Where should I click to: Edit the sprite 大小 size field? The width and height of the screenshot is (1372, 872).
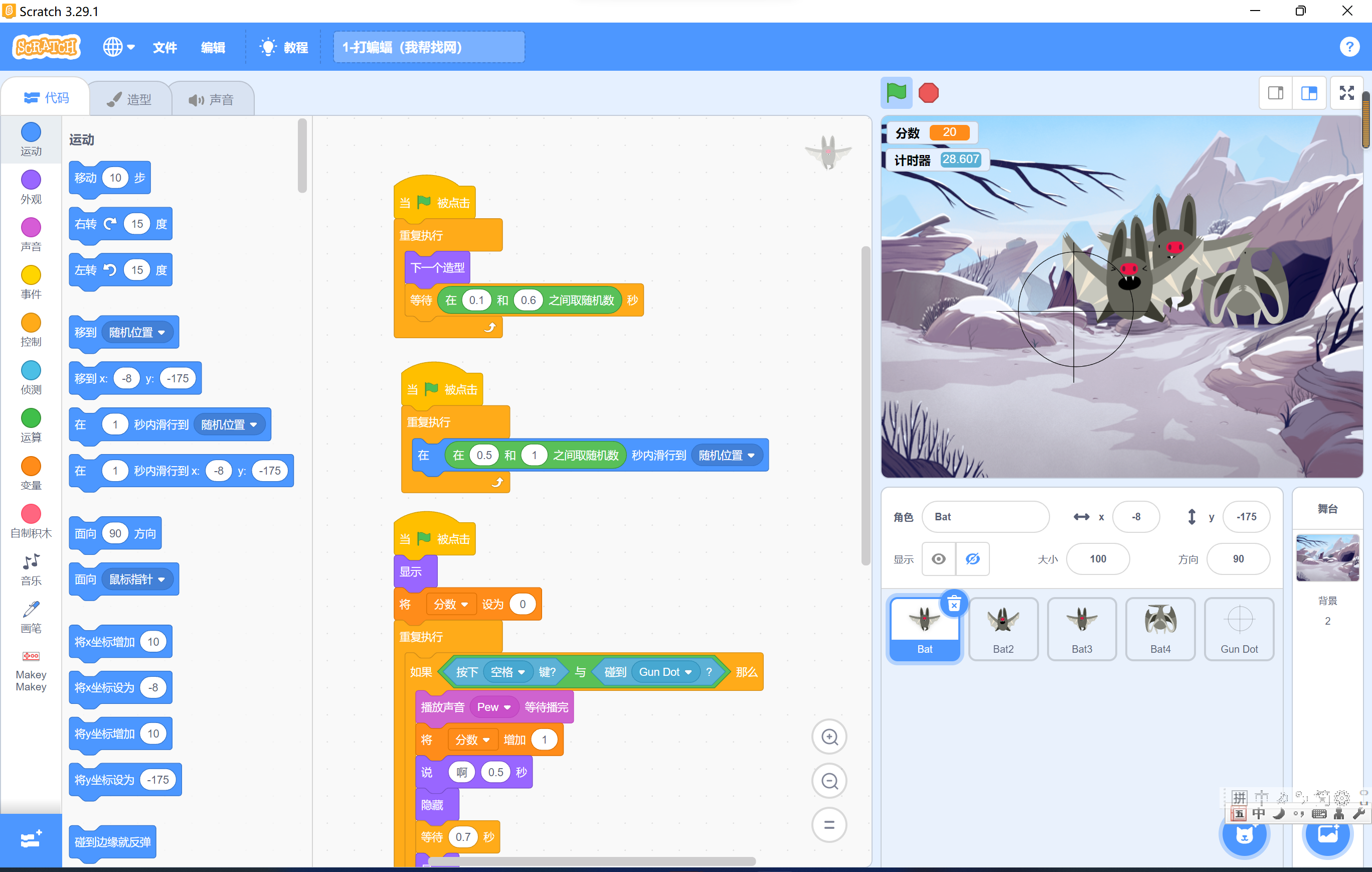coord(1097,558)
